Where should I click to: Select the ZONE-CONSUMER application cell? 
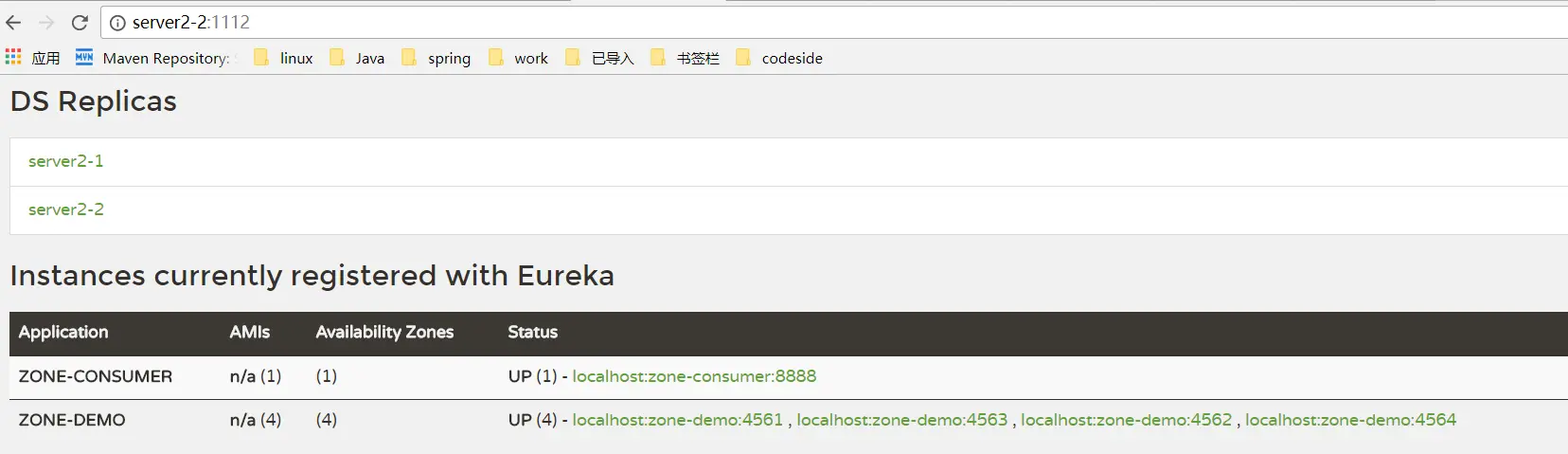(x=96, y=376)
